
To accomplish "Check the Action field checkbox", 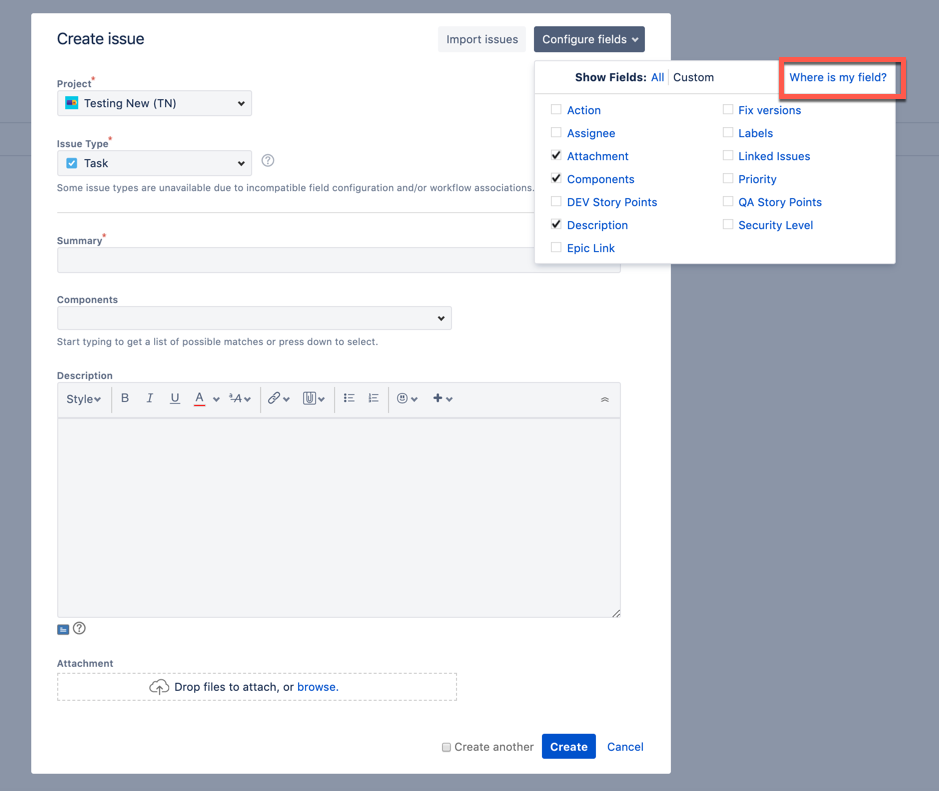I will point(556,109).
